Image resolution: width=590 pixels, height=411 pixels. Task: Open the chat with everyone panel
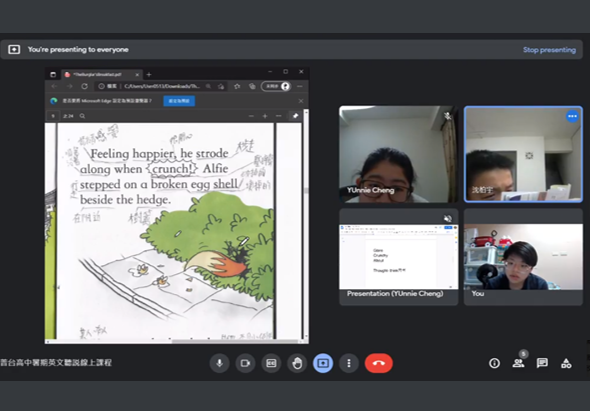coord(542,363)
